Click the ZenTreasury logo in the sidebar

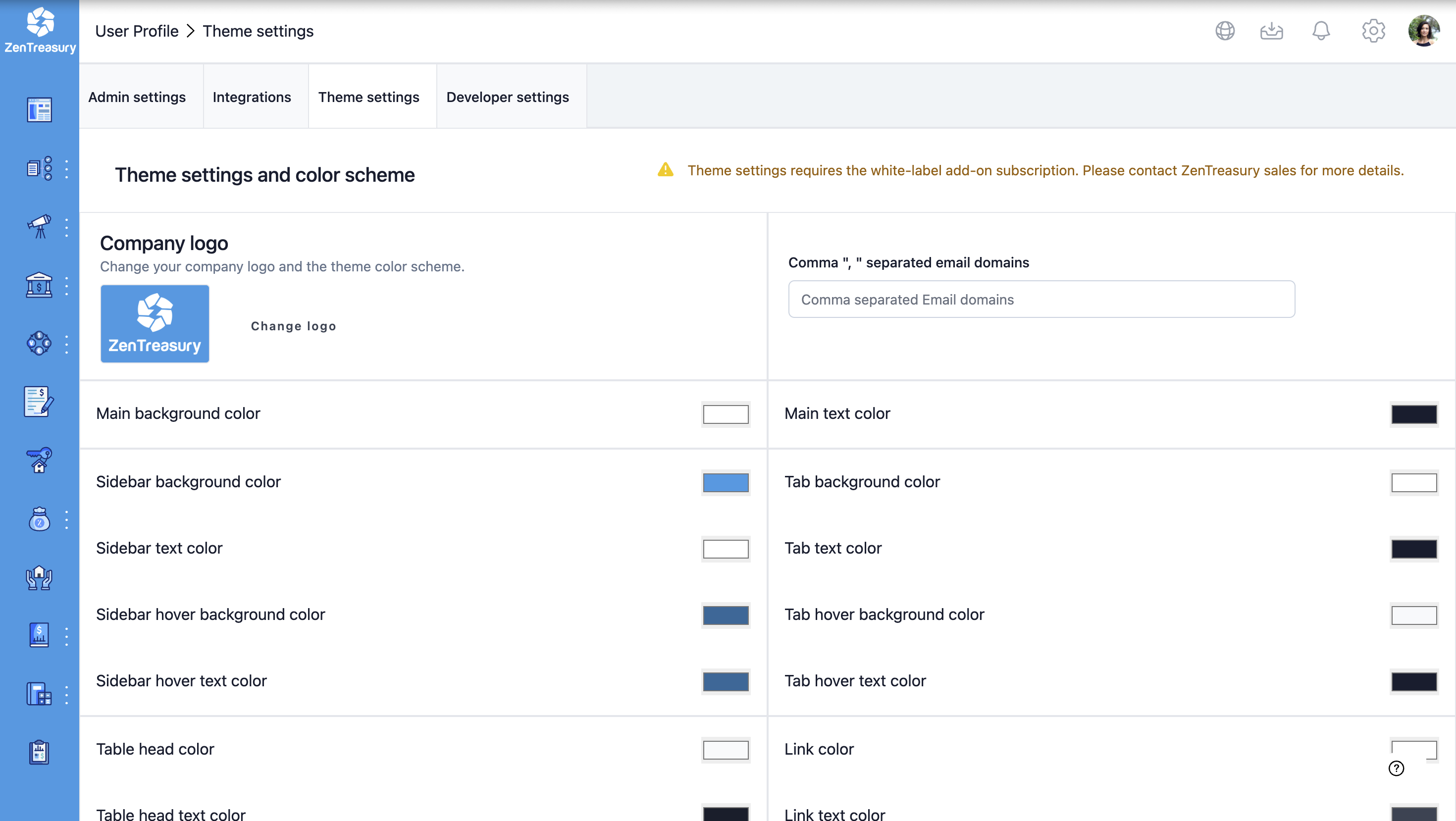click(x=40, y=31)
